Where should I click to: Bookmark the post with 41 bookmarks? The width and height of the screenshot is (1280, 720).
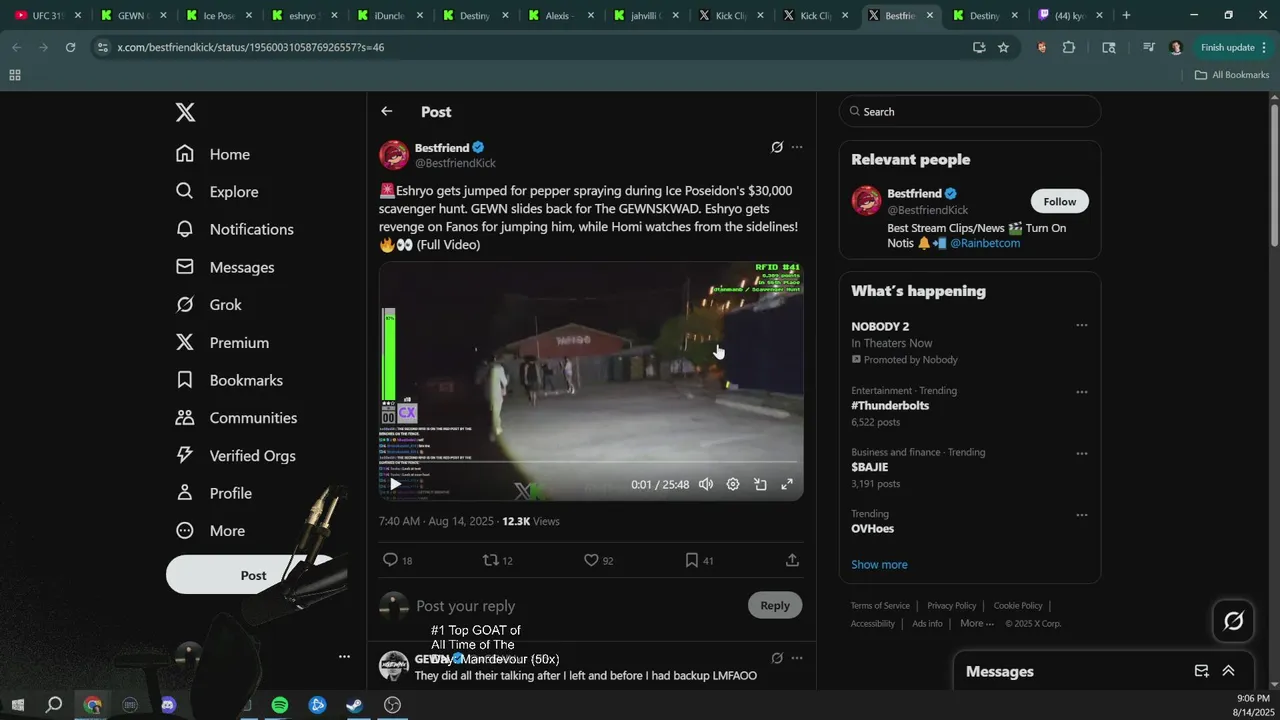click(700, 560)
